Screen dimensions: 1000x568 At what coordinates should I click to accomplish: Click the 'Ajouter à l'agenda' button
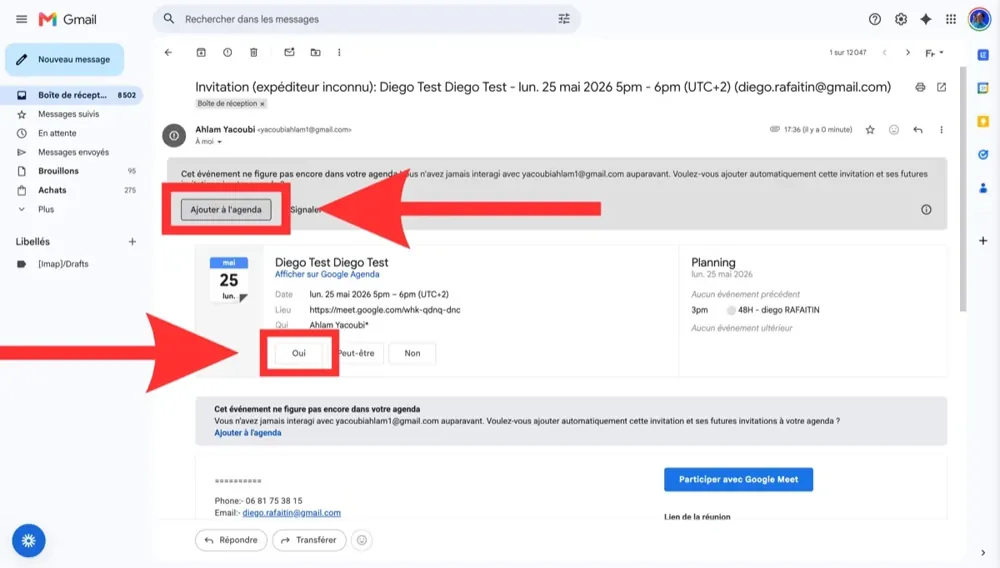(x=226, y=209)
